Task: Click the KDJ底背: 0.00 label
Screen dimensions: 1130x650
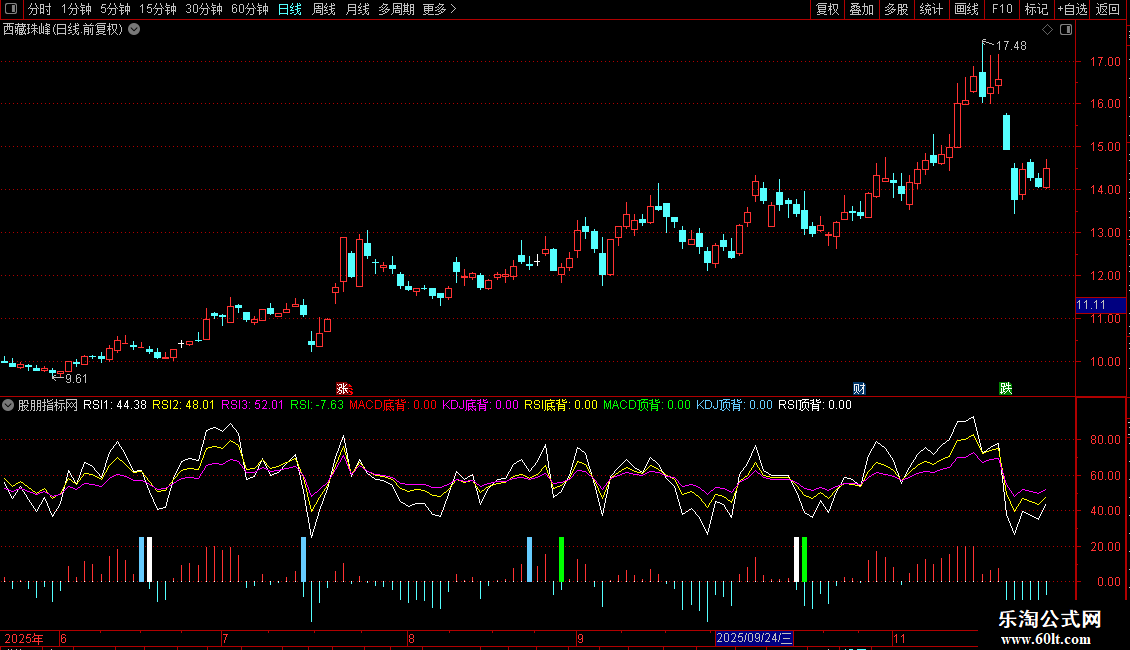Action: [480, 405]
